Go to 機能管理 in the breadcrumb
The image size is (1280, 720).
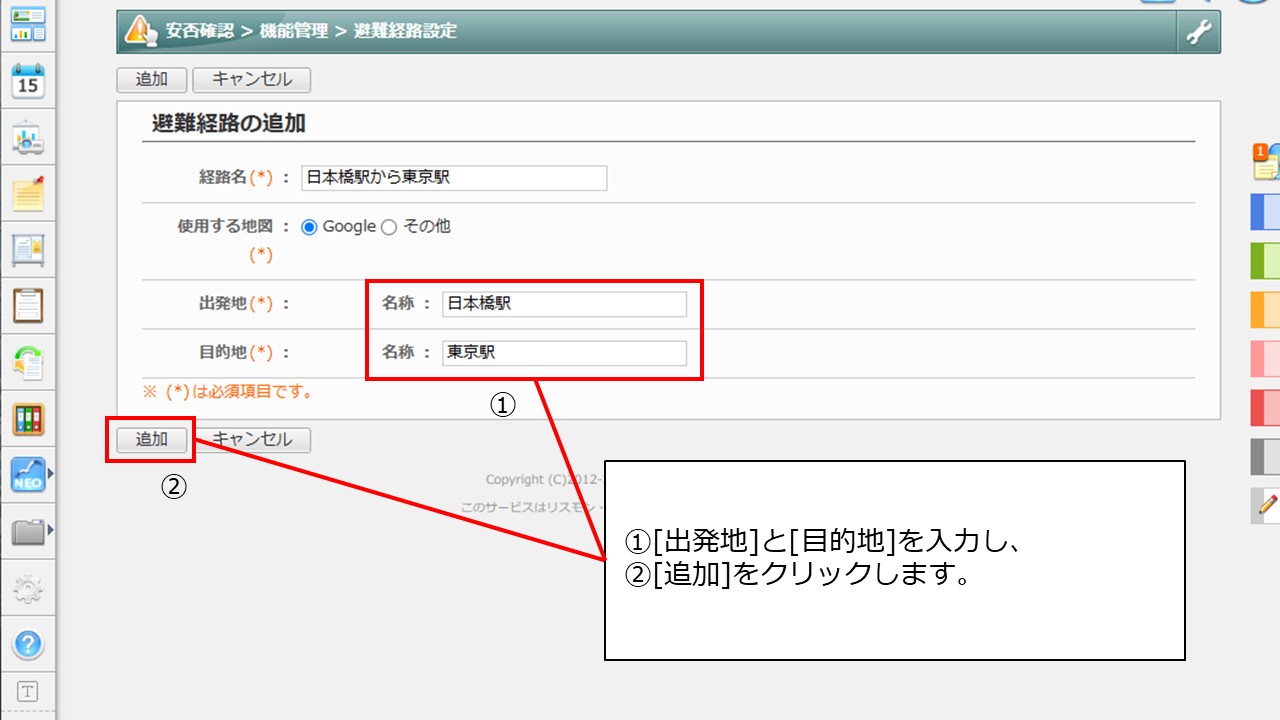click(293, 31)
